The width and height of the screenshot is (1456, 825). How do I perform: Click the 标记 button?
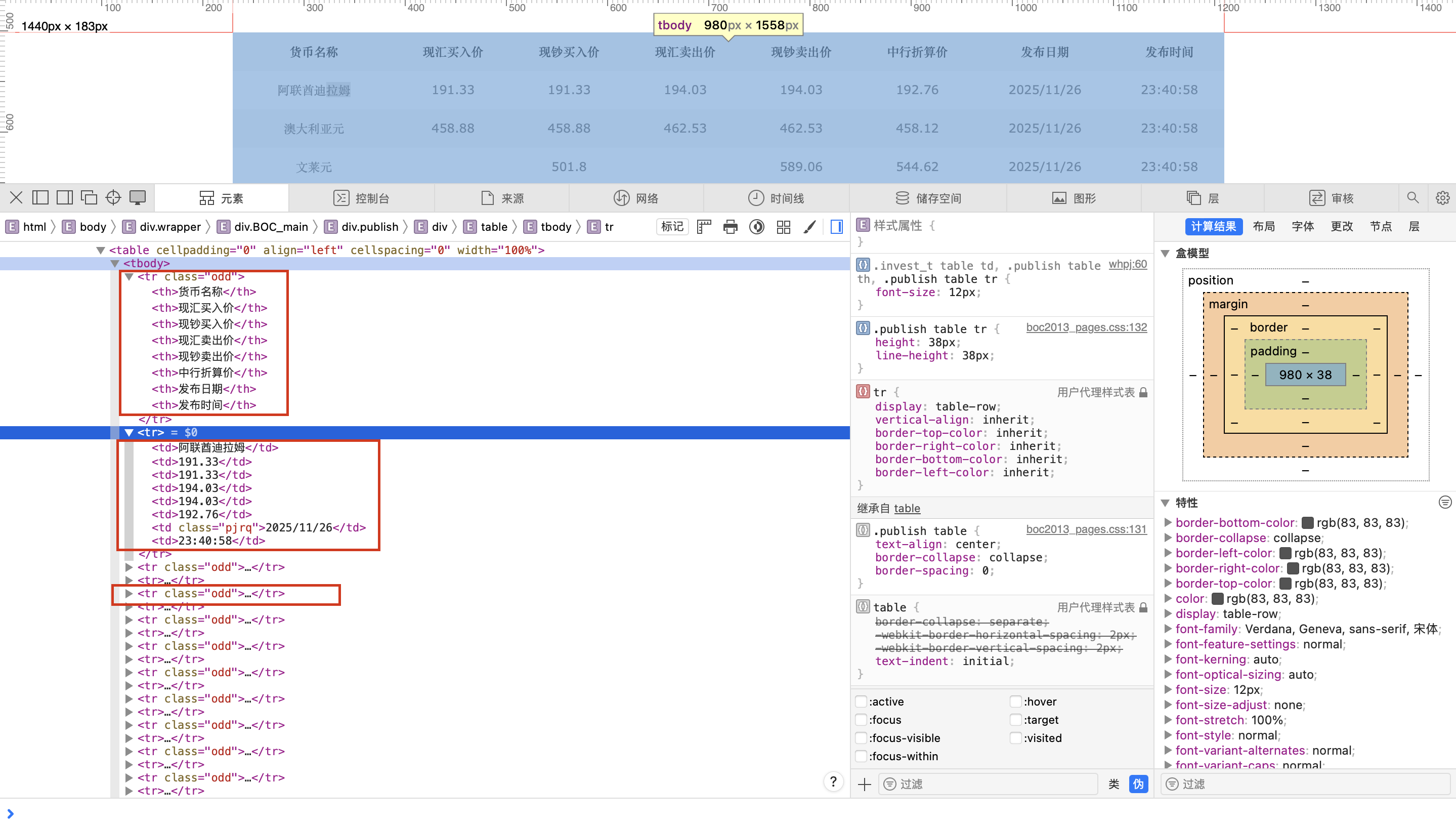pyautogui.click(x=672, y=227)
